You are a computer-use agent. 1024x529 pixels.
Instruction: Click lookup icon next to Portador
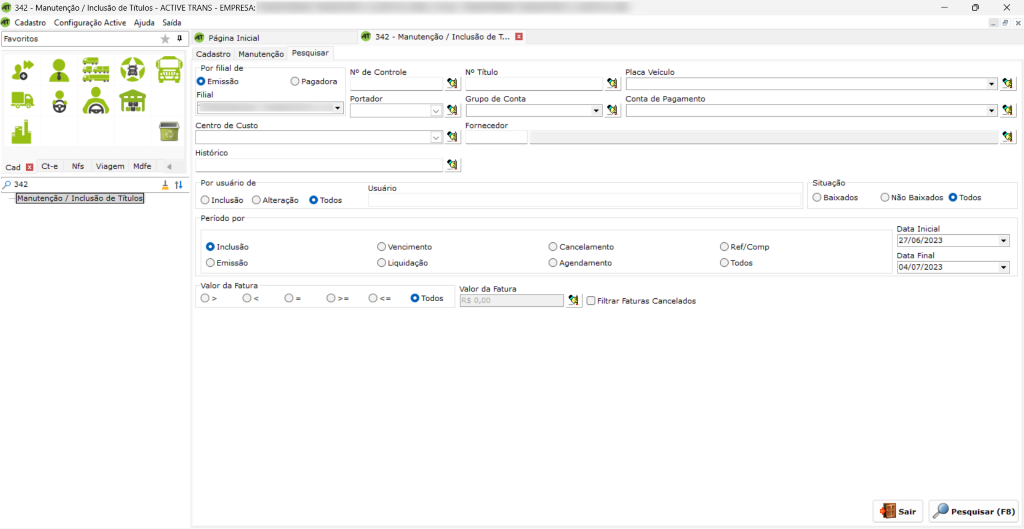(453, 110)
